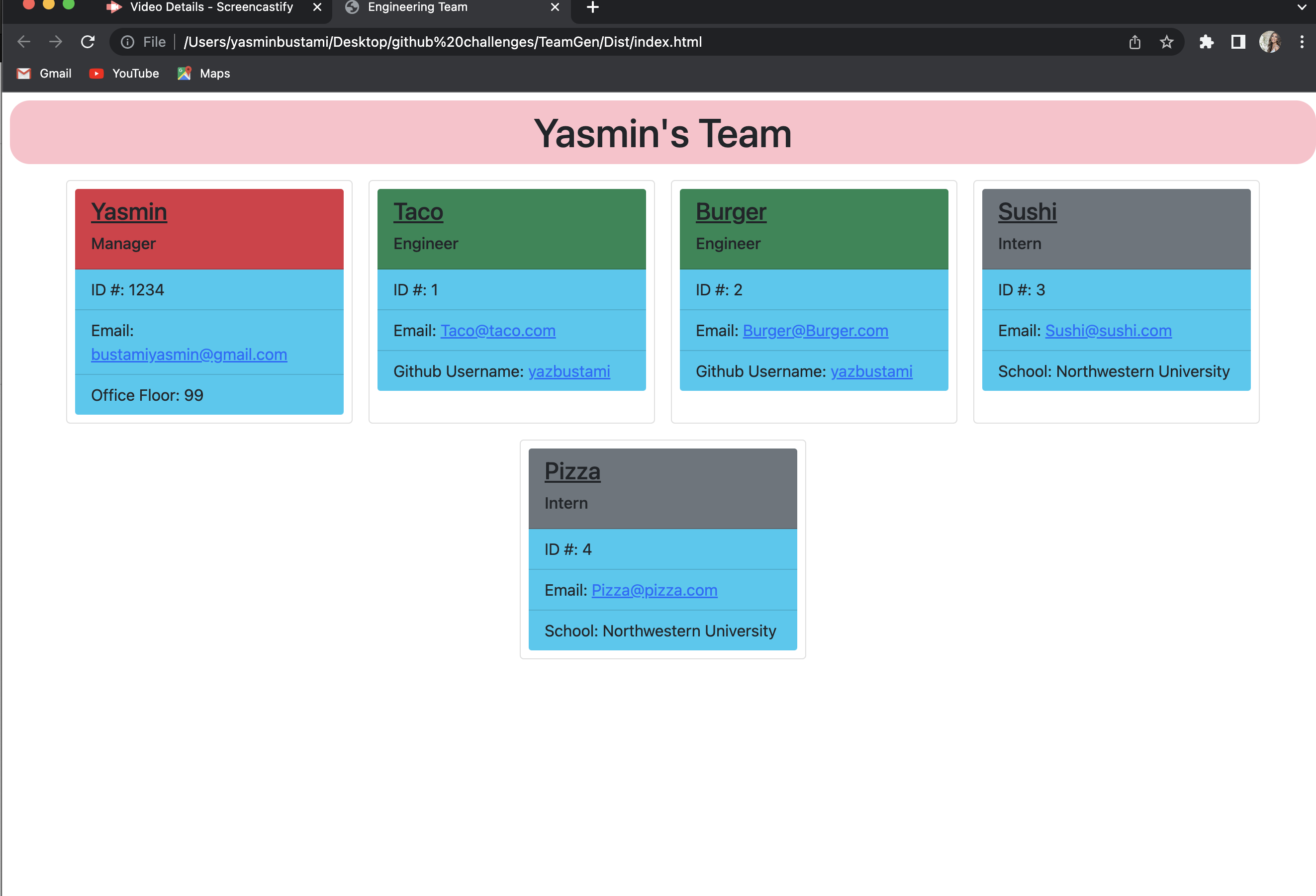The height and width of the screenshot is (896, 1316).
Task: Expand the tab search chevron
Action: (1302, 7)
